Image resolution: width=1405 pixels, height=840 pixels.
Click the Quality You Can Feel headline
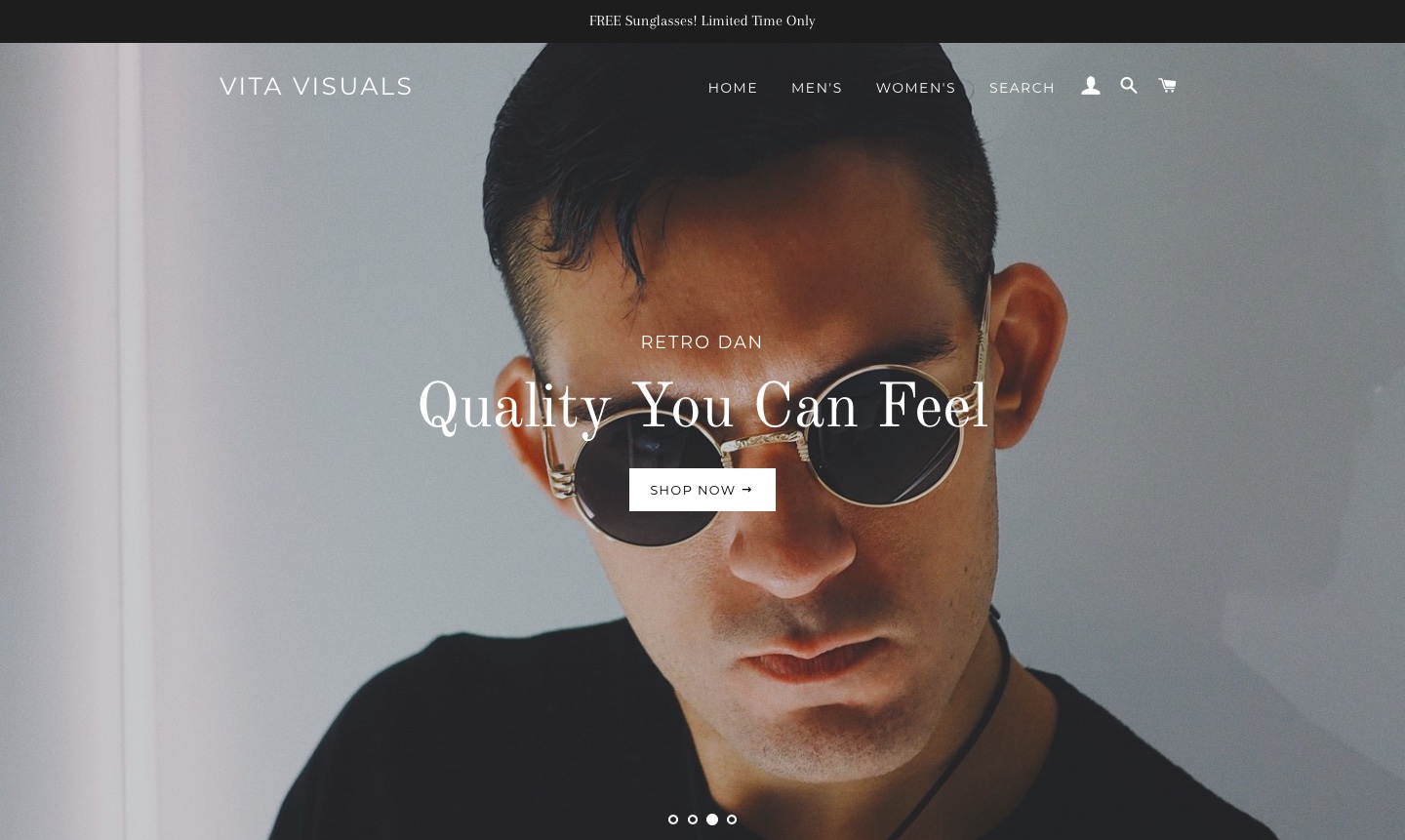tap(702, 408)
